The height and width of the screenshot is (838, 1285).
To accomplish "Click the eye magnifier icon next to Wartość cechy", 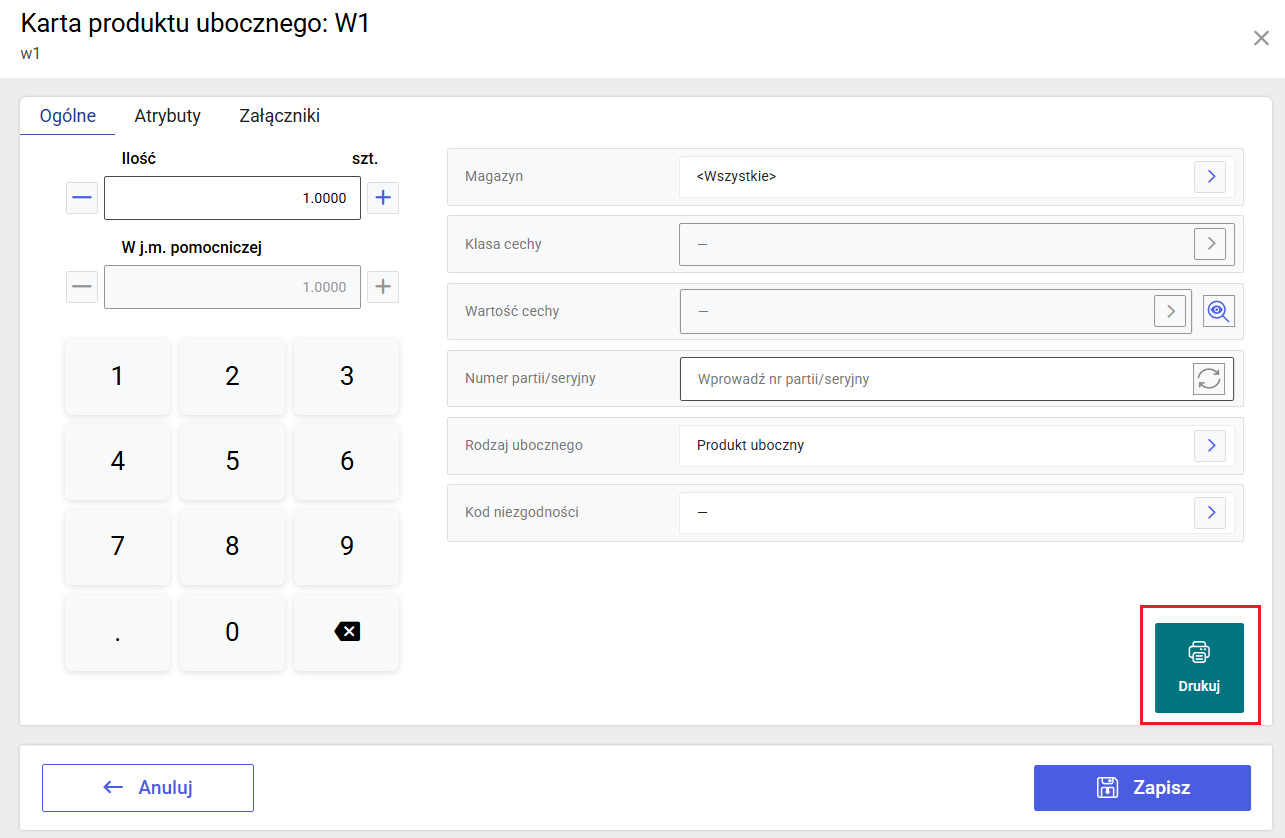I will click(1218, 311).
